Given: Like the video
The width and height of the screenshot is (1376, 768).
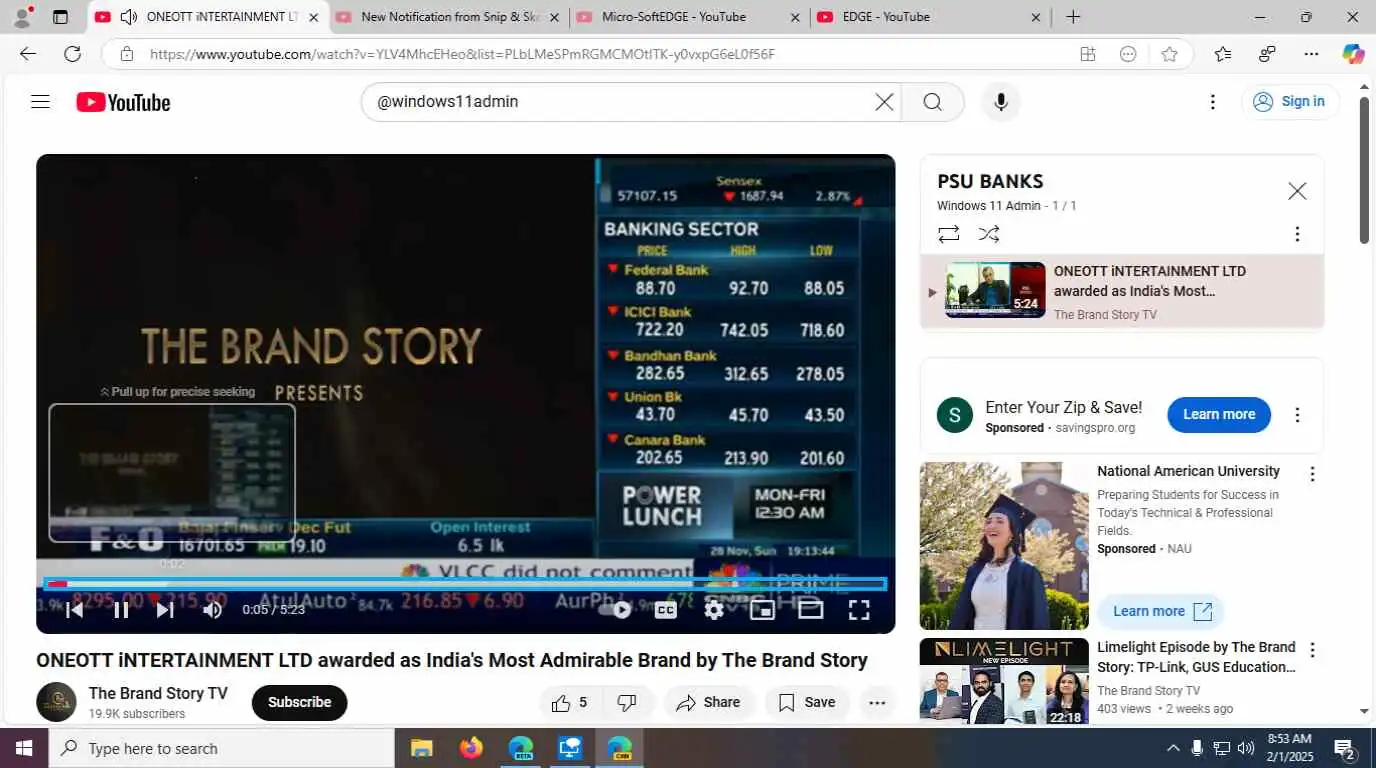Looking at the screenshot, I should [570, 702].
